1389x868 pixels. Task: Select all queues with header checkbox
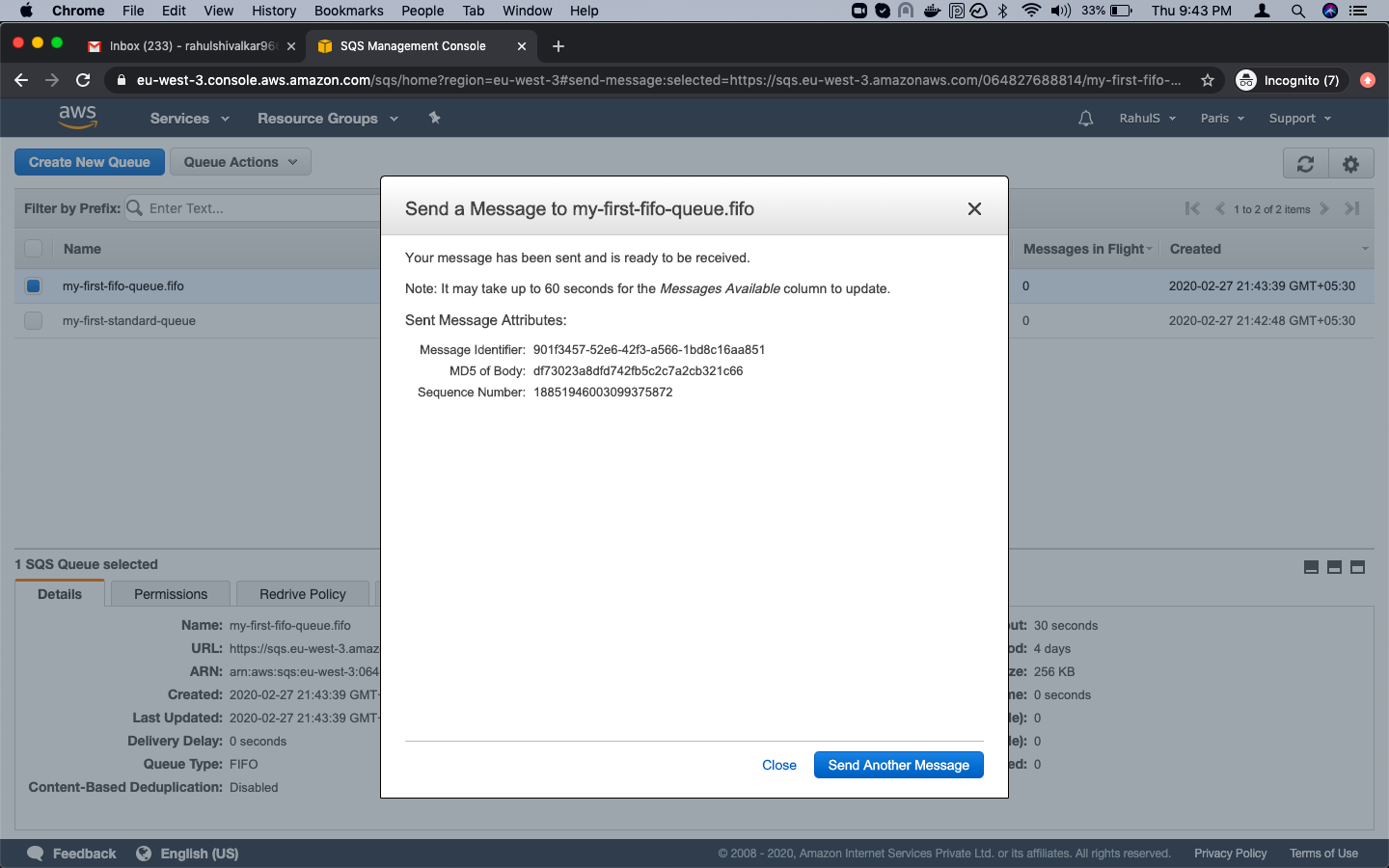tap(33, 248)
